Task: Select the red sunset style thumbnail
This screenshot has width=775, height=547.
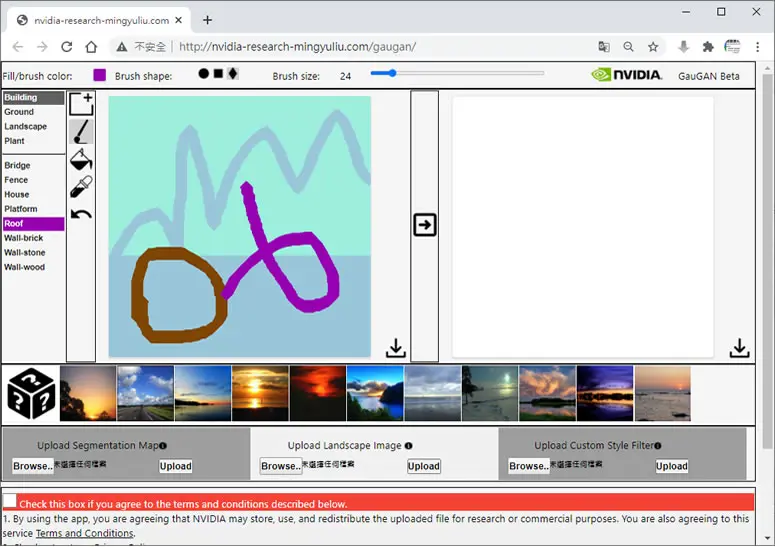Action: coord(318,393)
